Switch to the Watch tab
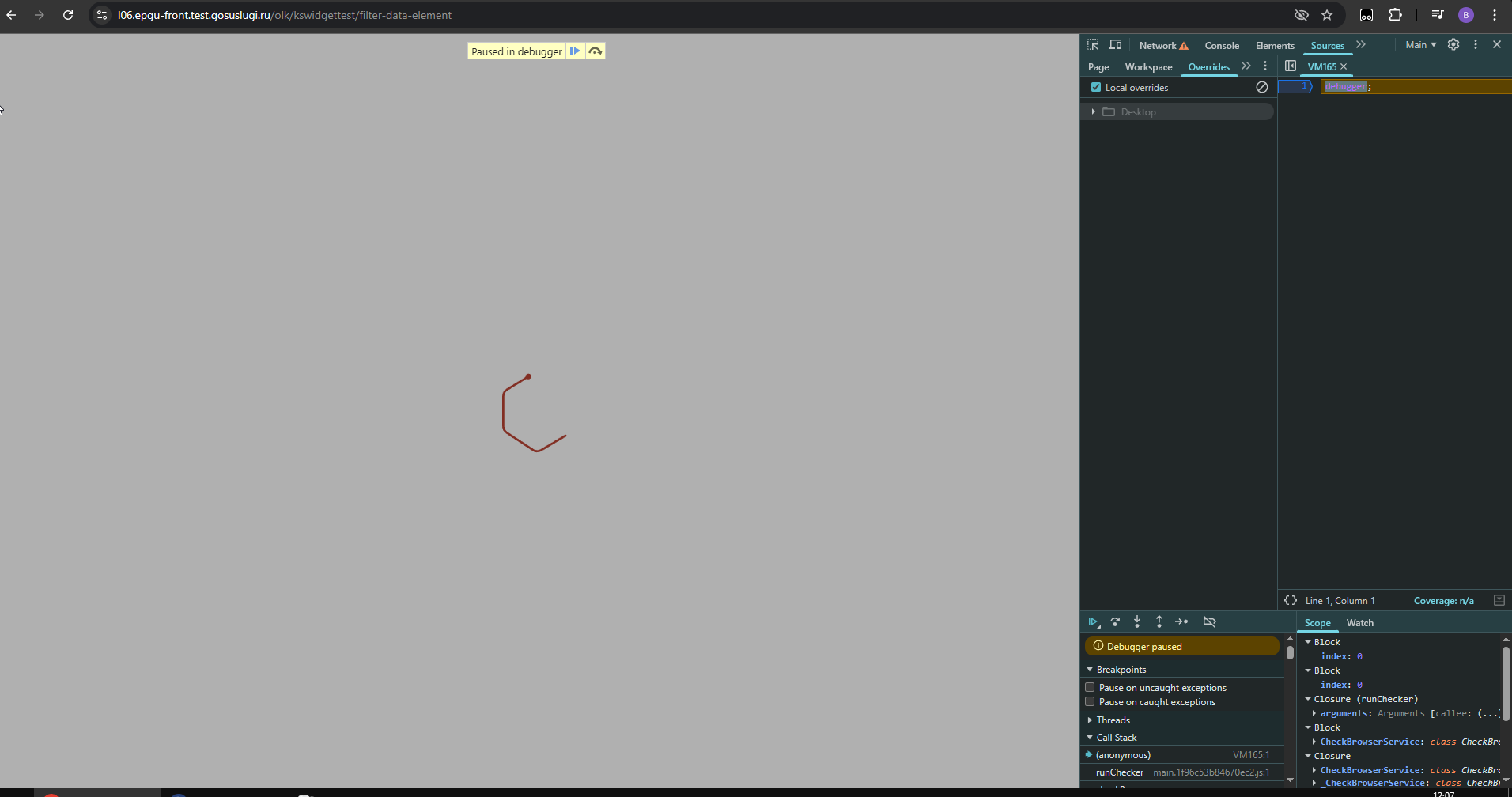The height and width of the screenshot is (797, 1512). (x=1359, y=623)
